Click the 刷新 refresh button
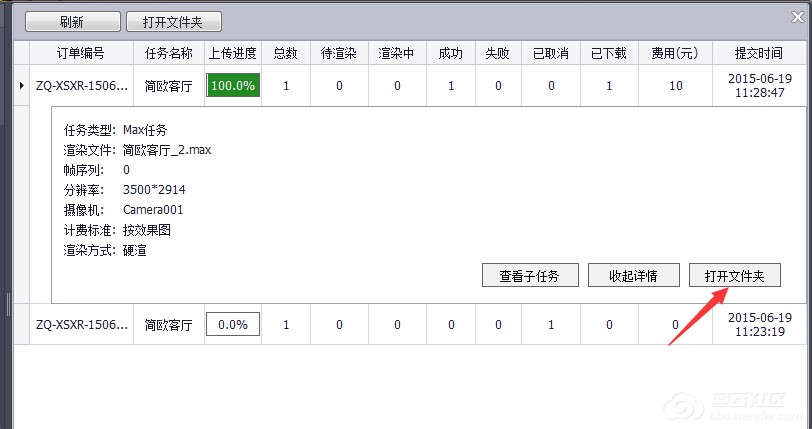 [x=71, y=21]
